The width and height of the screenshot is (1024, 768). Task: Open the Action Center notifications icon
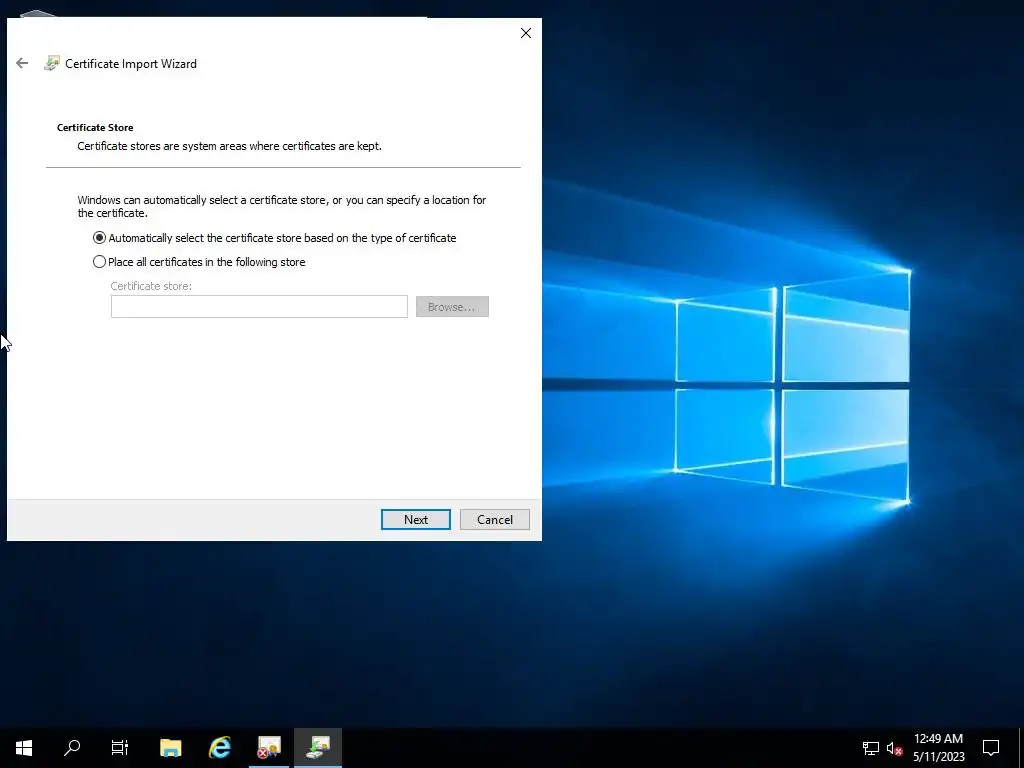[x=991, y=748]
